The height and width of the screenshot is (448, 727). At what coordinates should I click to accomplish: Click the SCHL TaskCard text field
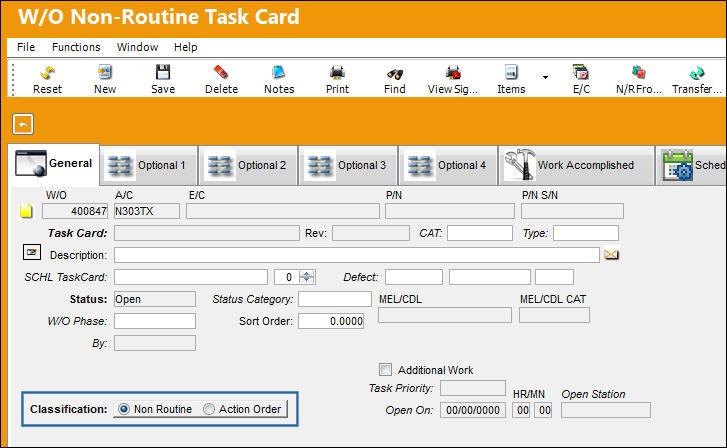coord(191,277)
